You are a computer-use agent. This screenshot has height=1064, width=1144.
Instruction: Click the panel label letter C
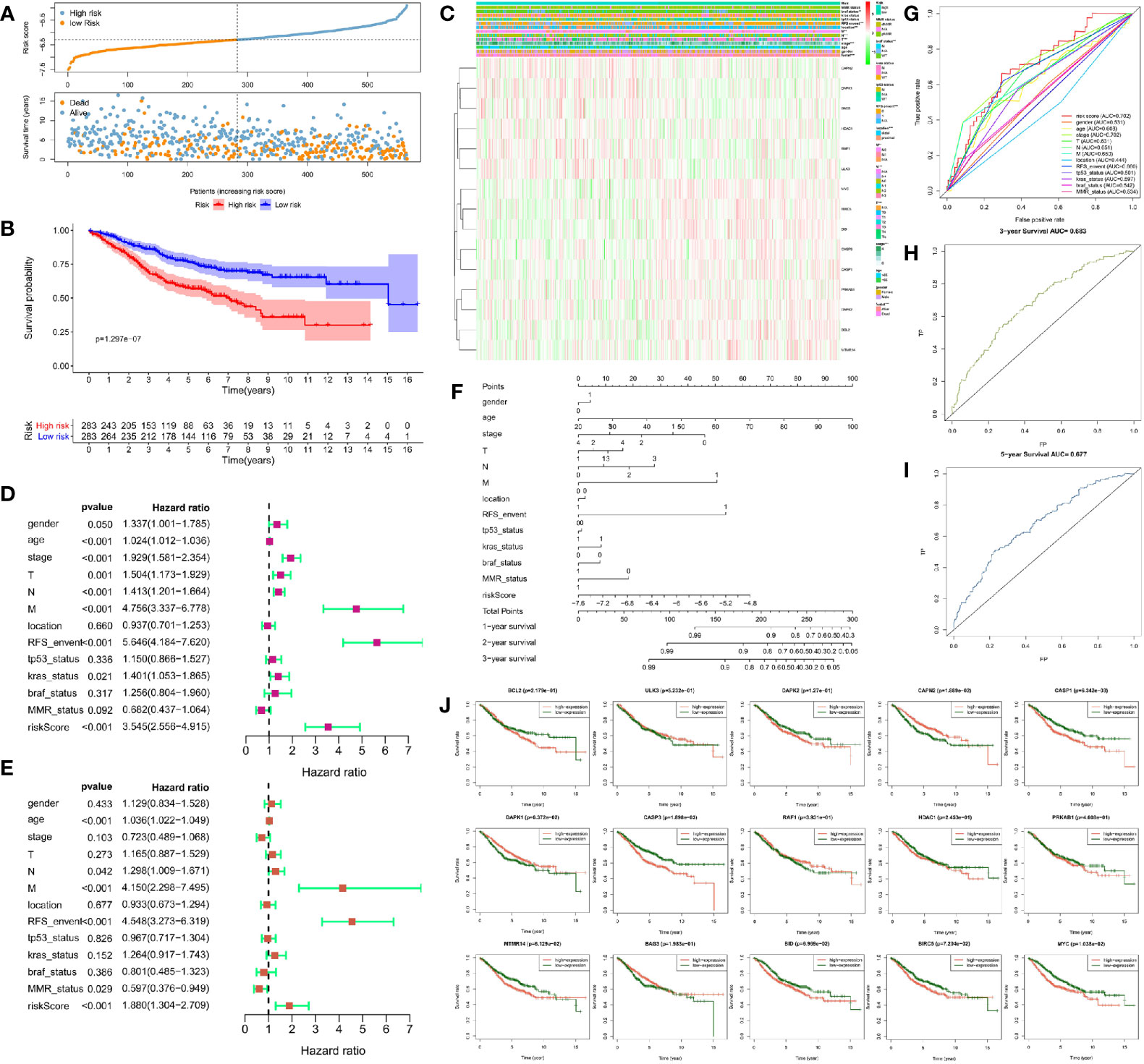tap(447, 13)
